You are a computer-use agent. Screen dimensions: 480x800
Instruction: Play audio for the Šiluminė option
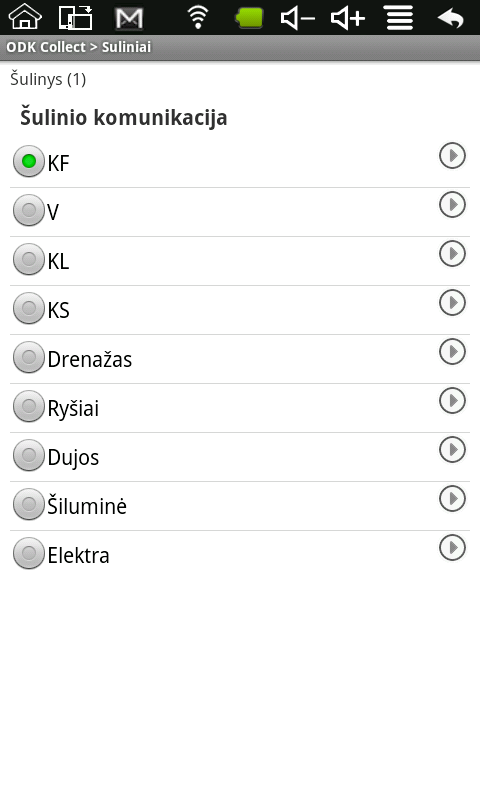coord(452,498)
